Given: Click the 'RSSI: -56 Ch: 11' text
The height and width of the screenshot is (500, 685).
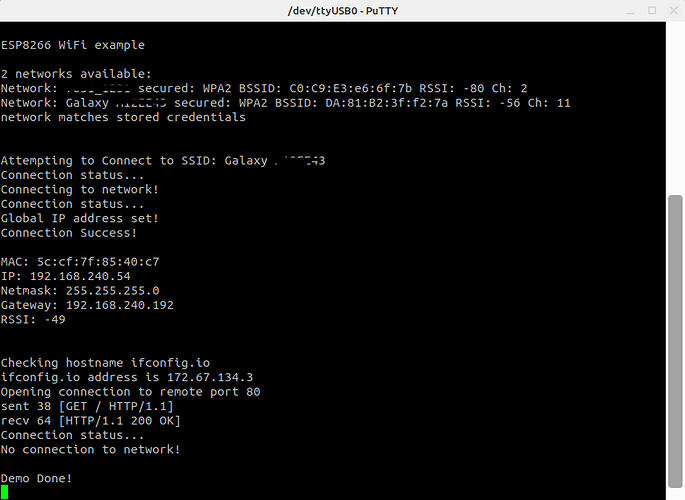Looking at the screenshot, I should click(513, 103).
